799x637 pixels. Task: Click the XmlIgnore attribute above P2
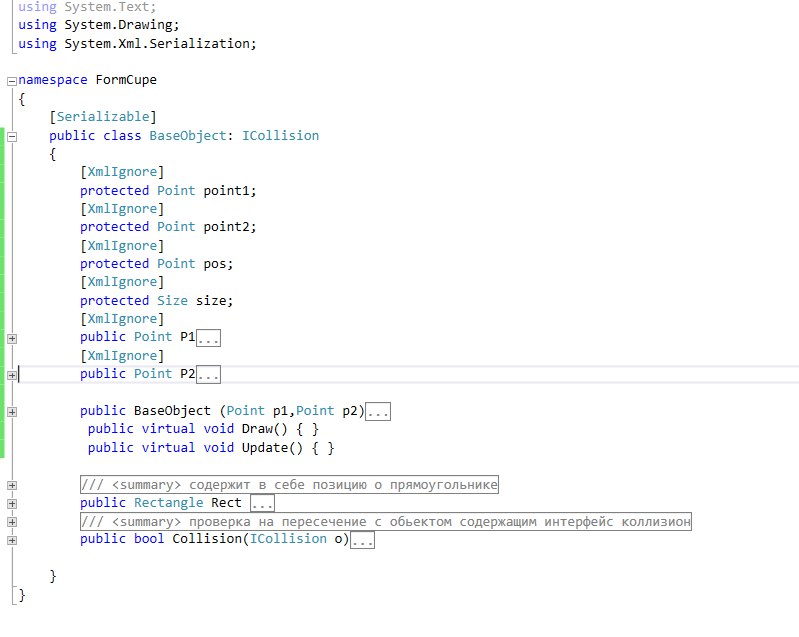[122, 356]
